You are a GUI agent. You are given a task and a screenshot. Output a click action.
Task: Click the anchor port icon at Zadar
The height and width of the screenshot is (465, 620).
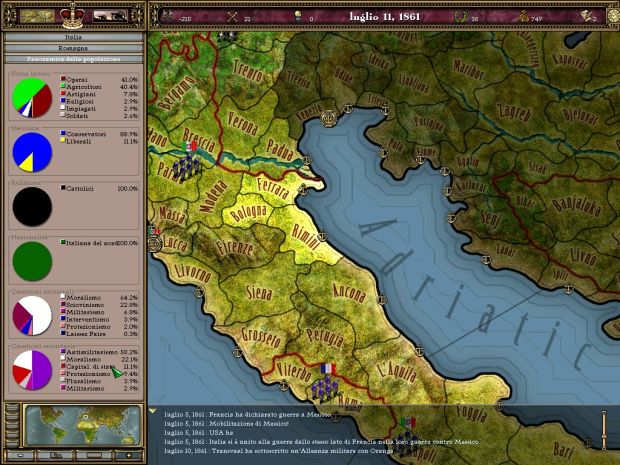click(x=486, y=259)
